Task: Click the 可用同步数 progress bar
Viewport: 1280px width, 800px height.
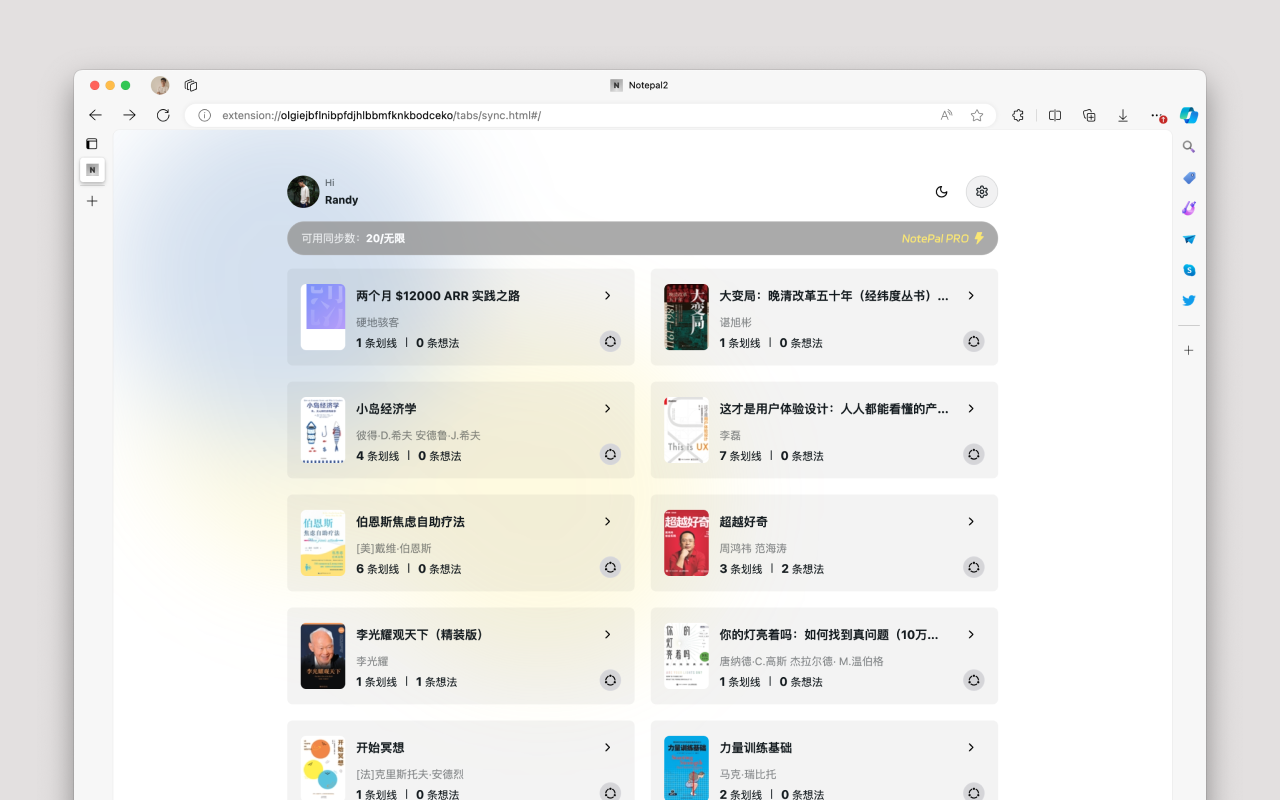Action: (x=642, y=238)
